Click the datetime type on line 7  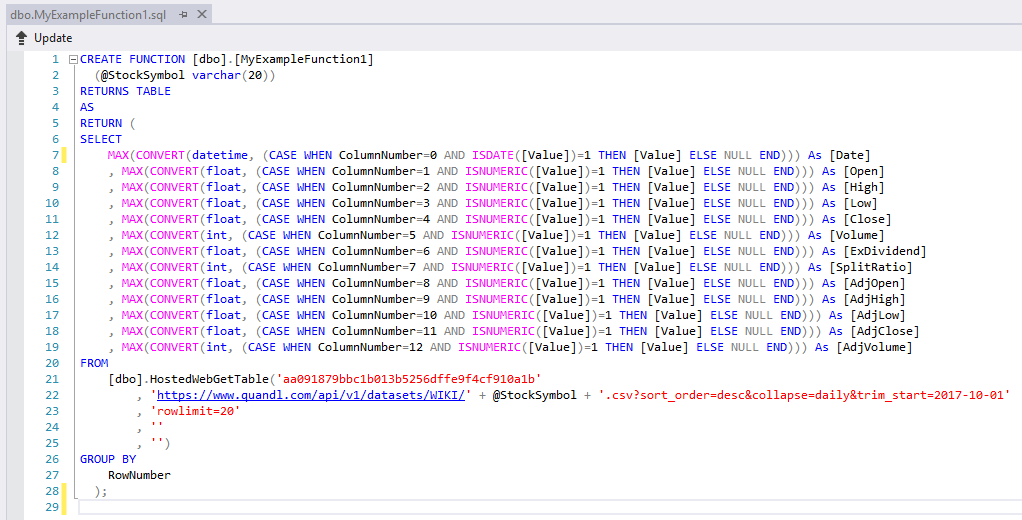pos(220,155)
